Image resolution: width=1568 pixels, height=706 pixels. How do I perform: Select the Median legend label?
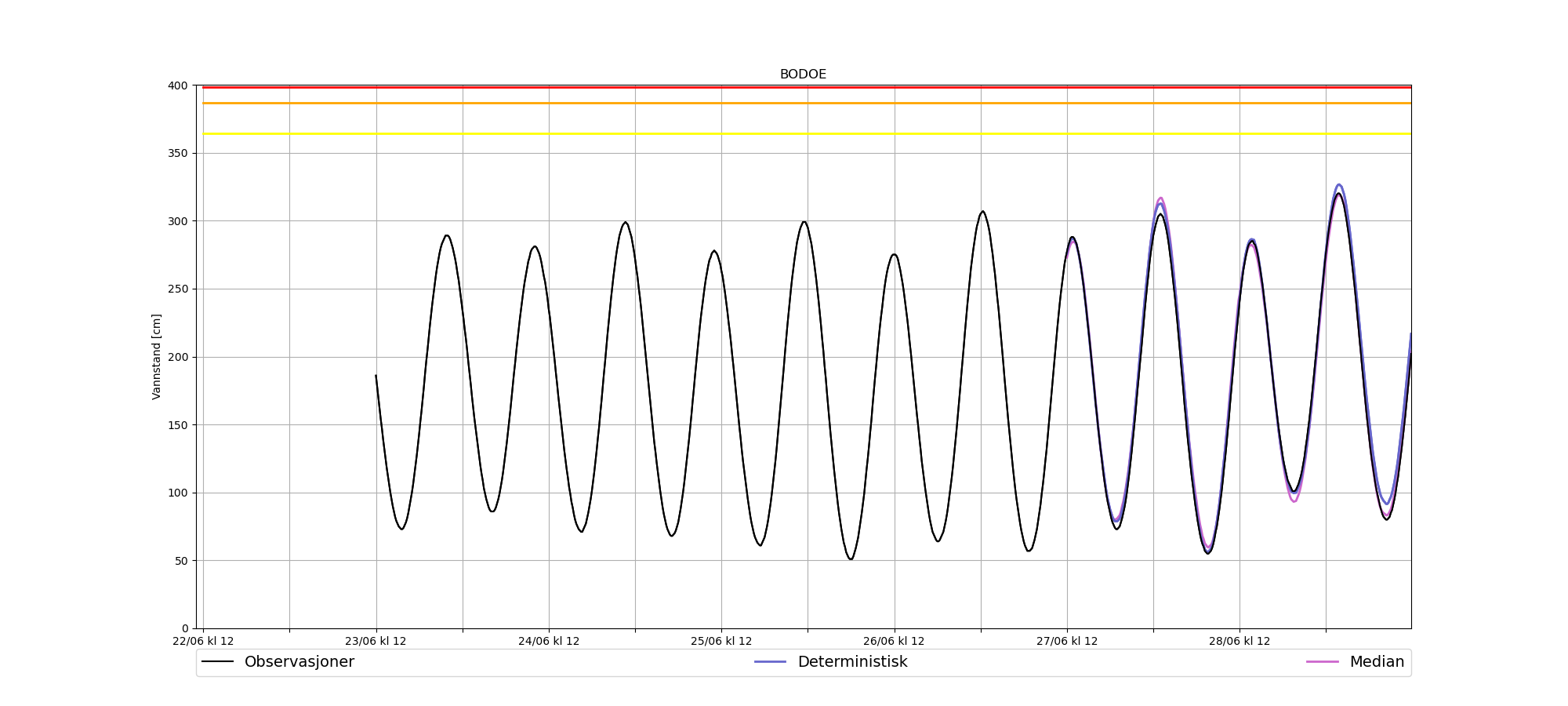tap(1377, 662)
